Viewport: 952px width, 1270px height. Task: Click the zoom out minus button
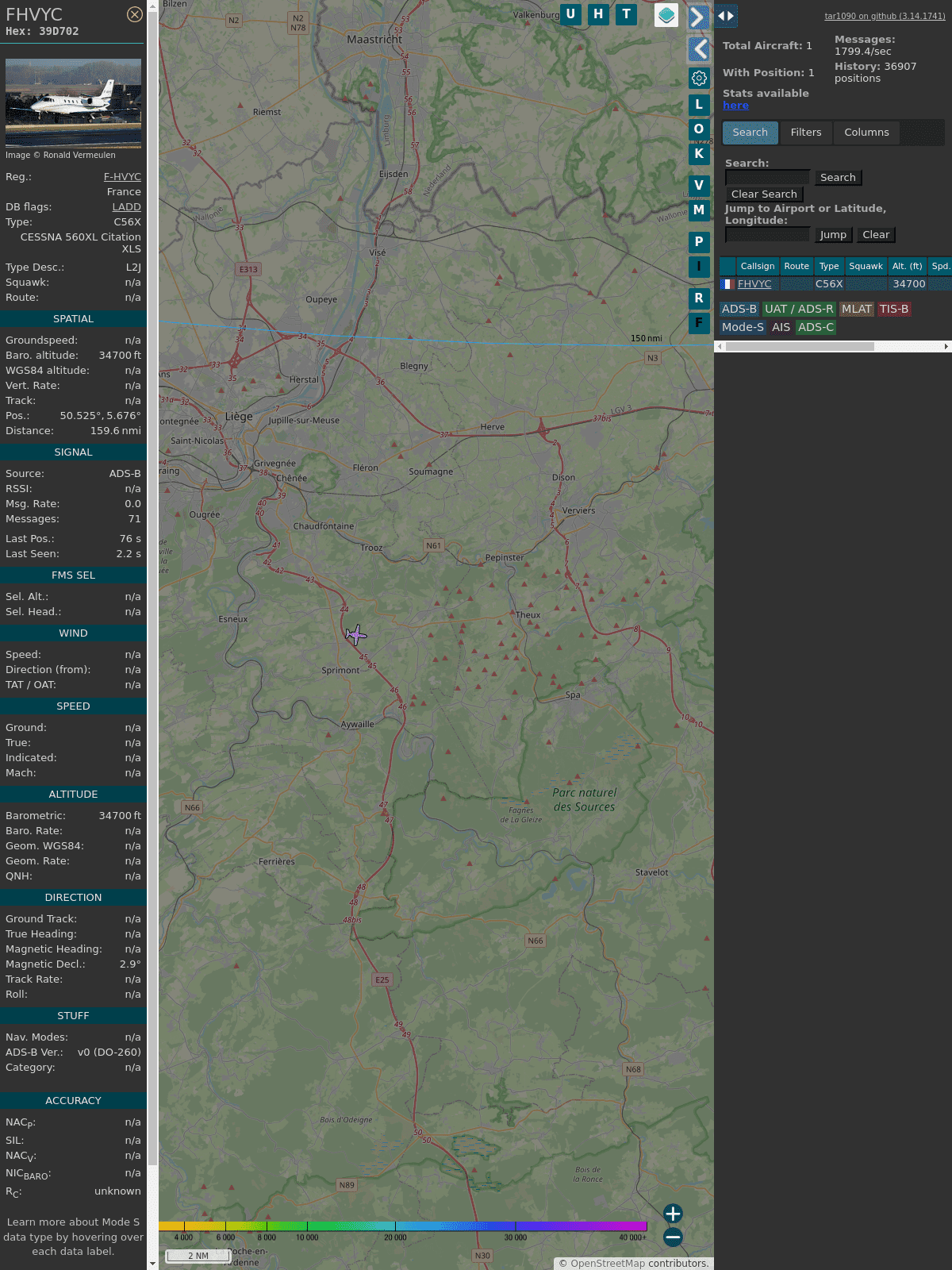point(673,1237)
